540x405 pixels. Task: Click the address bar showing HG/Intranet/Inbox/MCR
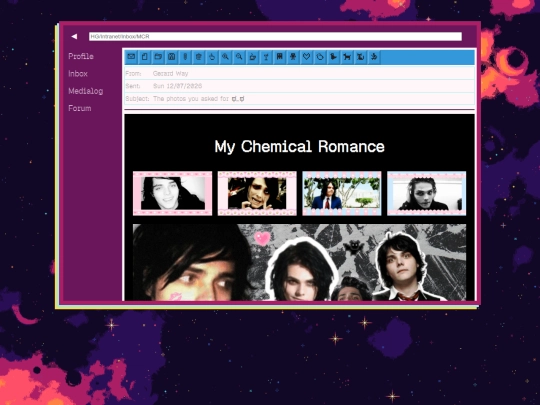[275, 37]
